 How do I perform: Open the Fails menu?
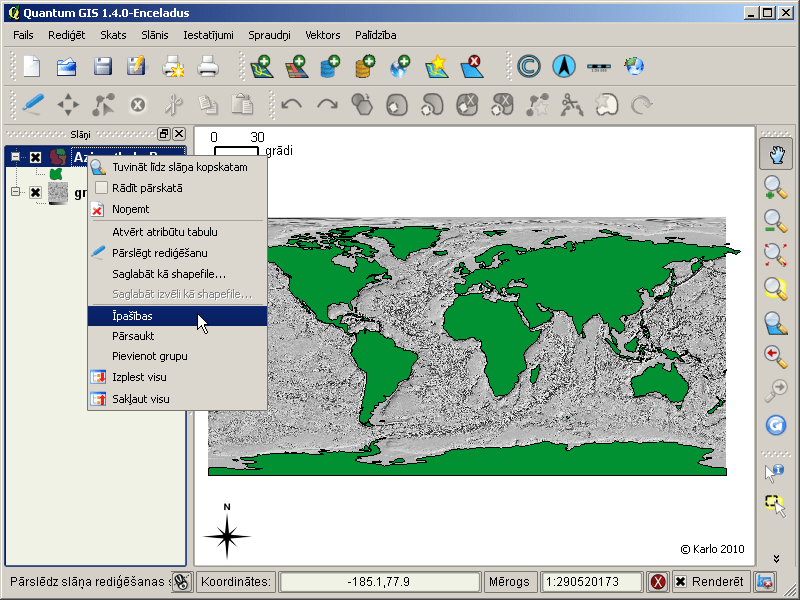coord(23,35)
